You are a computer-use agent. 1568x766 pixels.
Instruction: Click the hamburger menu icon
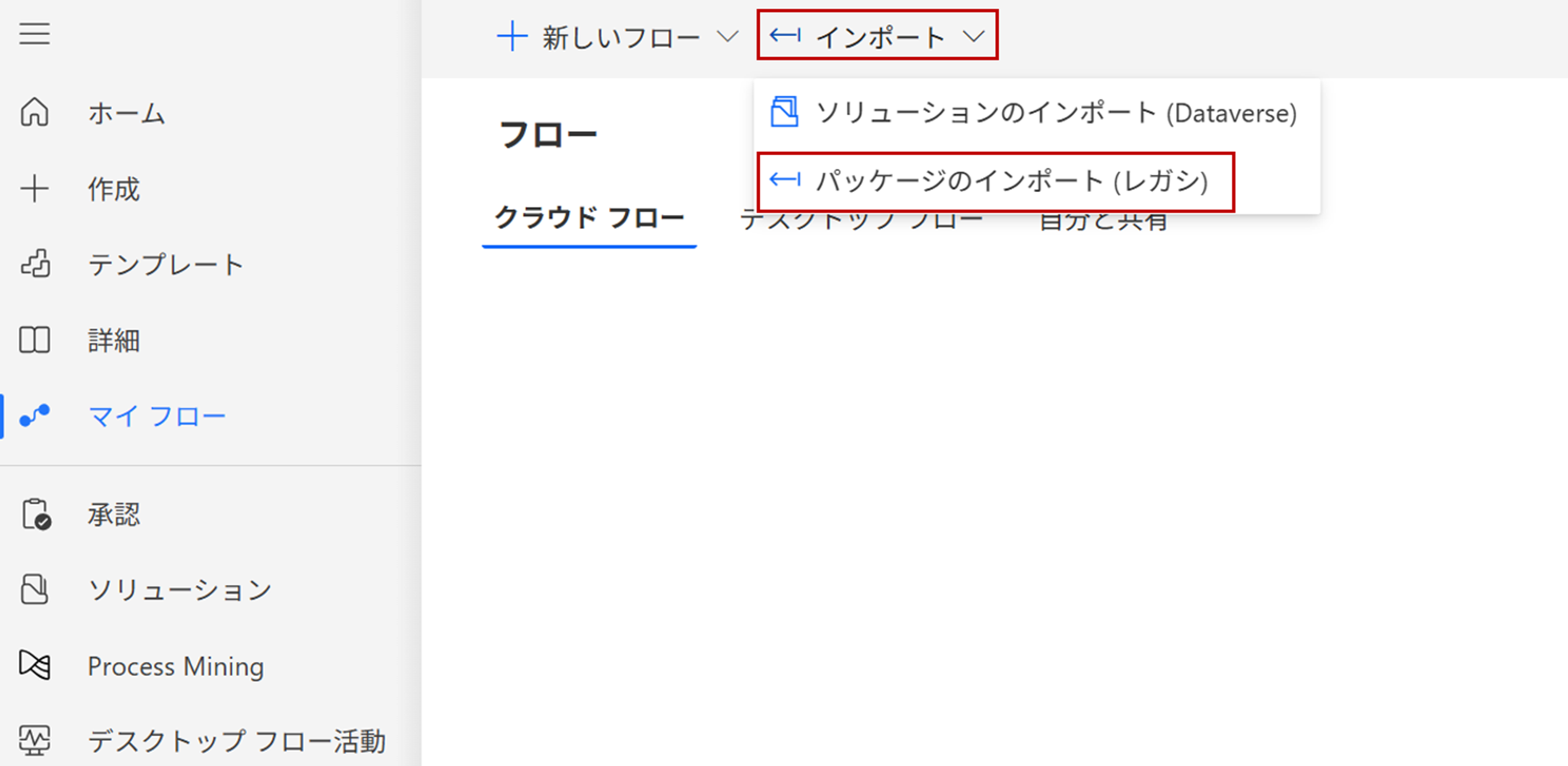(34, 34)
